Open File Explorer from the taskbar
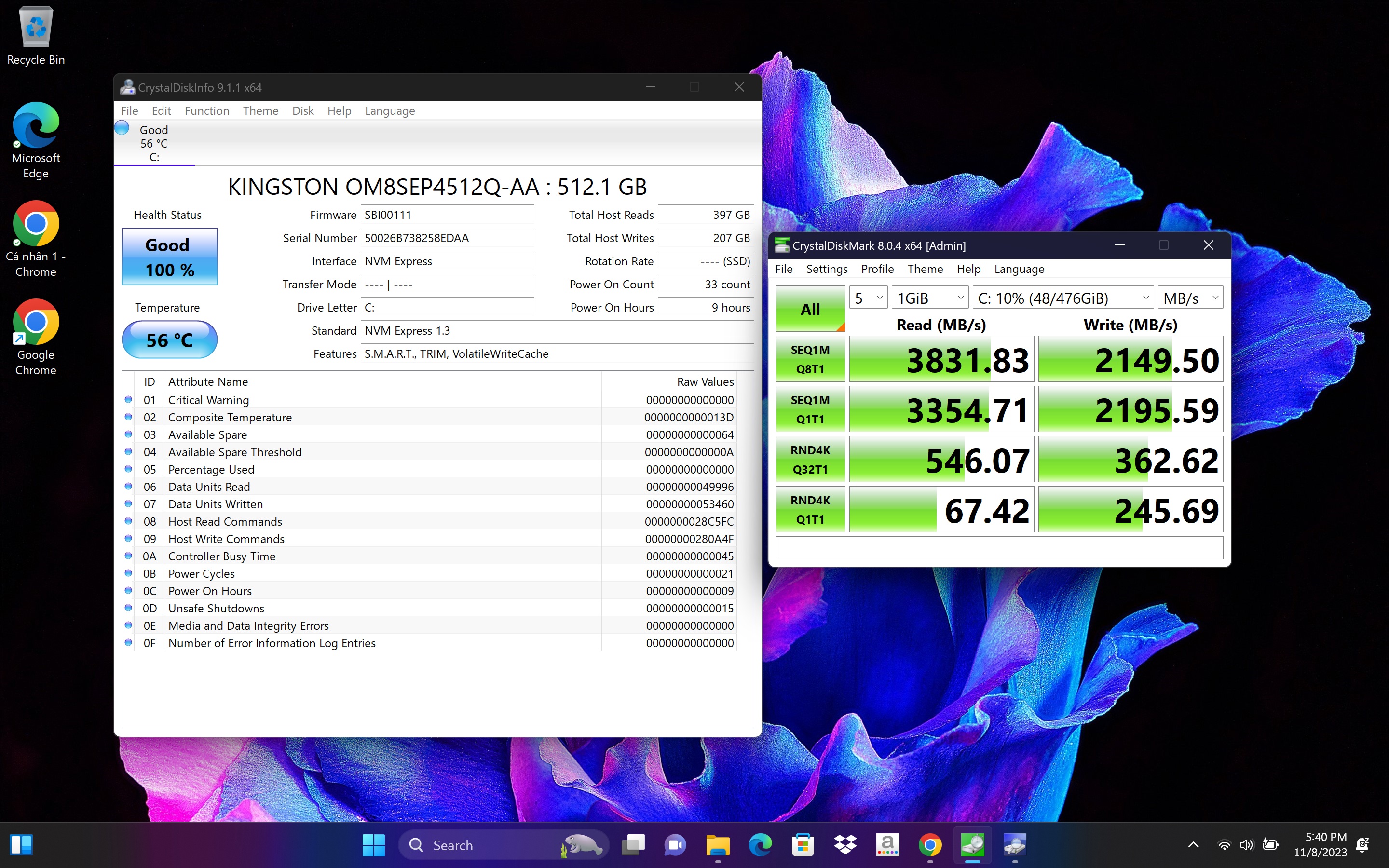 [x=718, y=845]
